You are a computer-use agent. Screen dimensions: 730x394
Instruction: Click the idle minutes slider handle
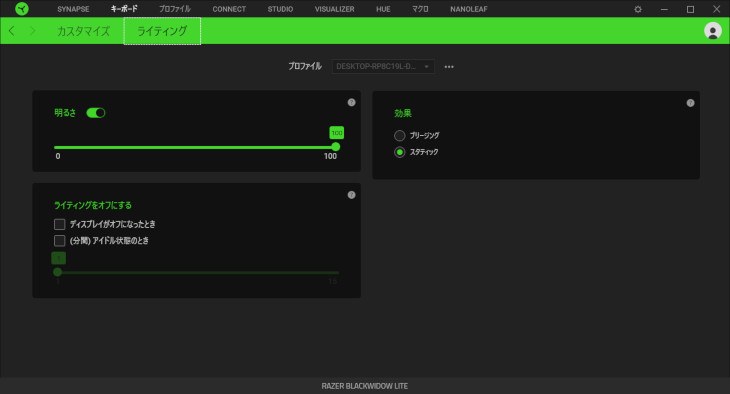(x=57, y=272)
